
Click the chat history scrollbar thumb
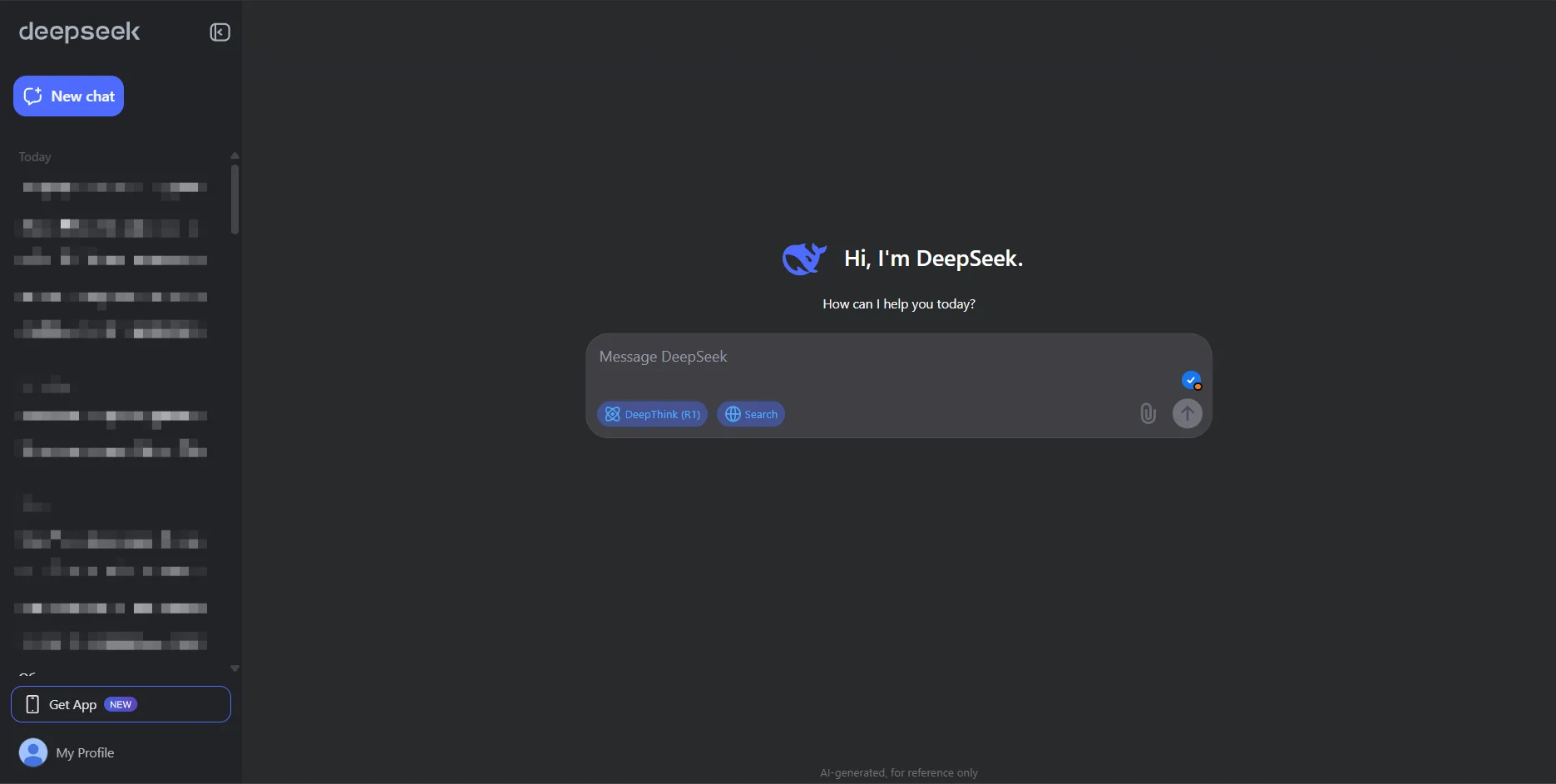pyautogui.click(x=235, y=199)
